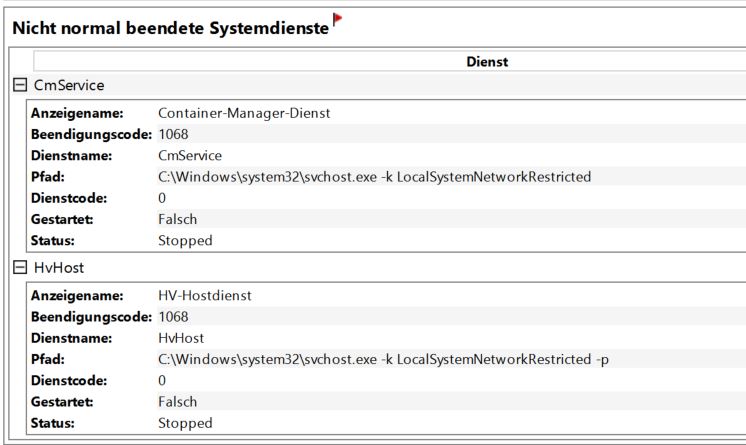Screen dimensions: 746x445
Task: Click Falsch in HvHost Gestartet row
Action: [x=177, y=402]
